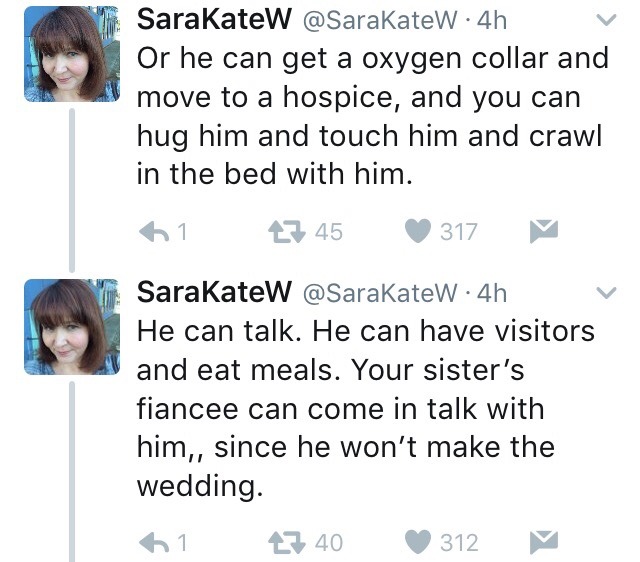
Task: View the 4h timestamp of first tweet
Action: [494, 20]
